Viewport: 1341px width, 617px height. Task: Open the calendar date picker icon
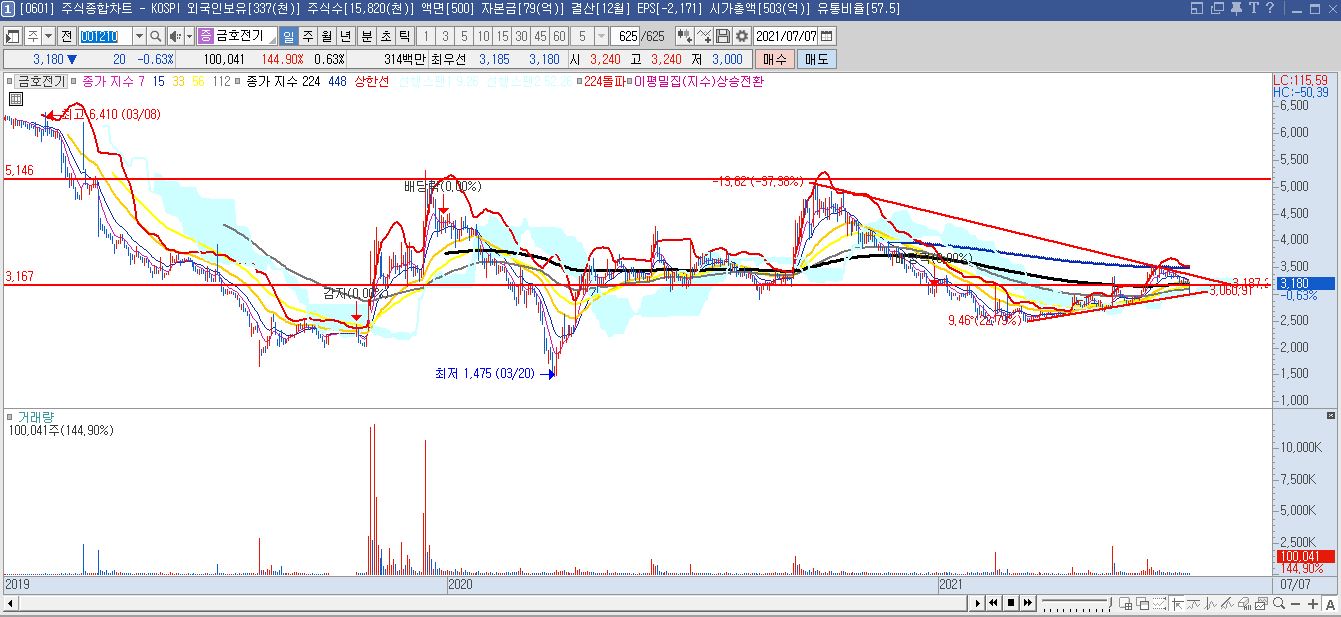tap(828, 36)
